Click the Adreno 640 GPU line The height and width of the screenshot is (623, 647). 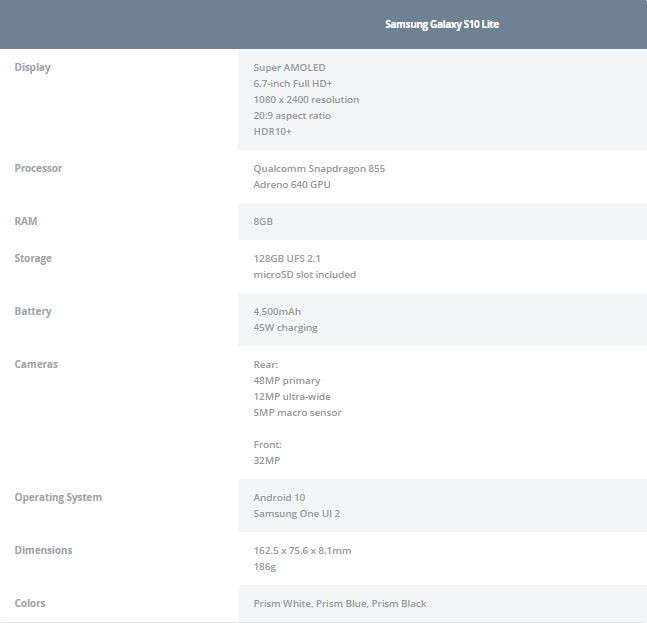292,184
